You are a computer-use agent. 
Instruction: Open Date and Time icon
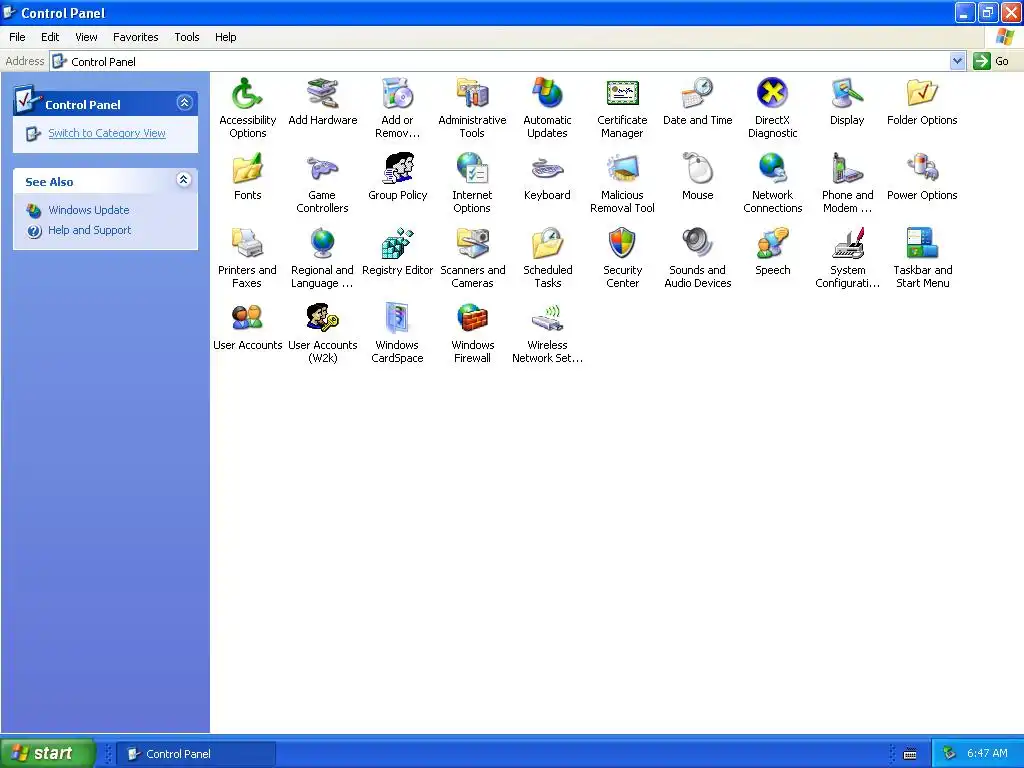pyautogui.click(x=697, y=93)
